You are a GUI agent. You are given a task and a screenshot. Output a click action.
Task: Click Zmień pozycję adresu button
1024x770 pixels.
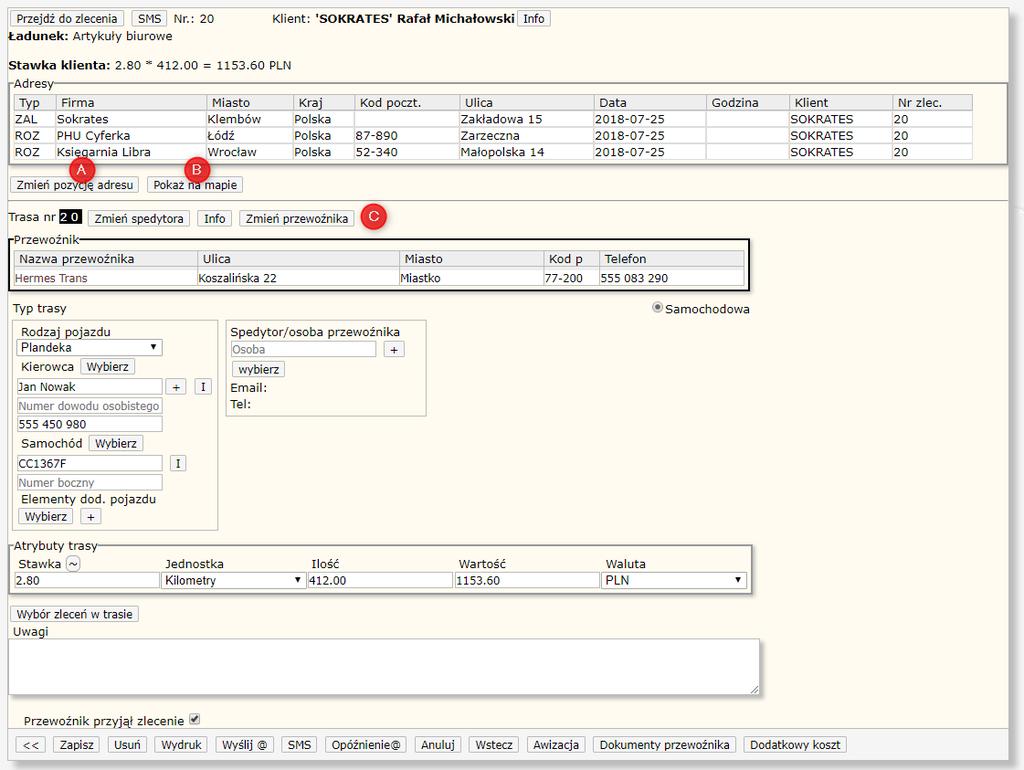tap(74, 185)
